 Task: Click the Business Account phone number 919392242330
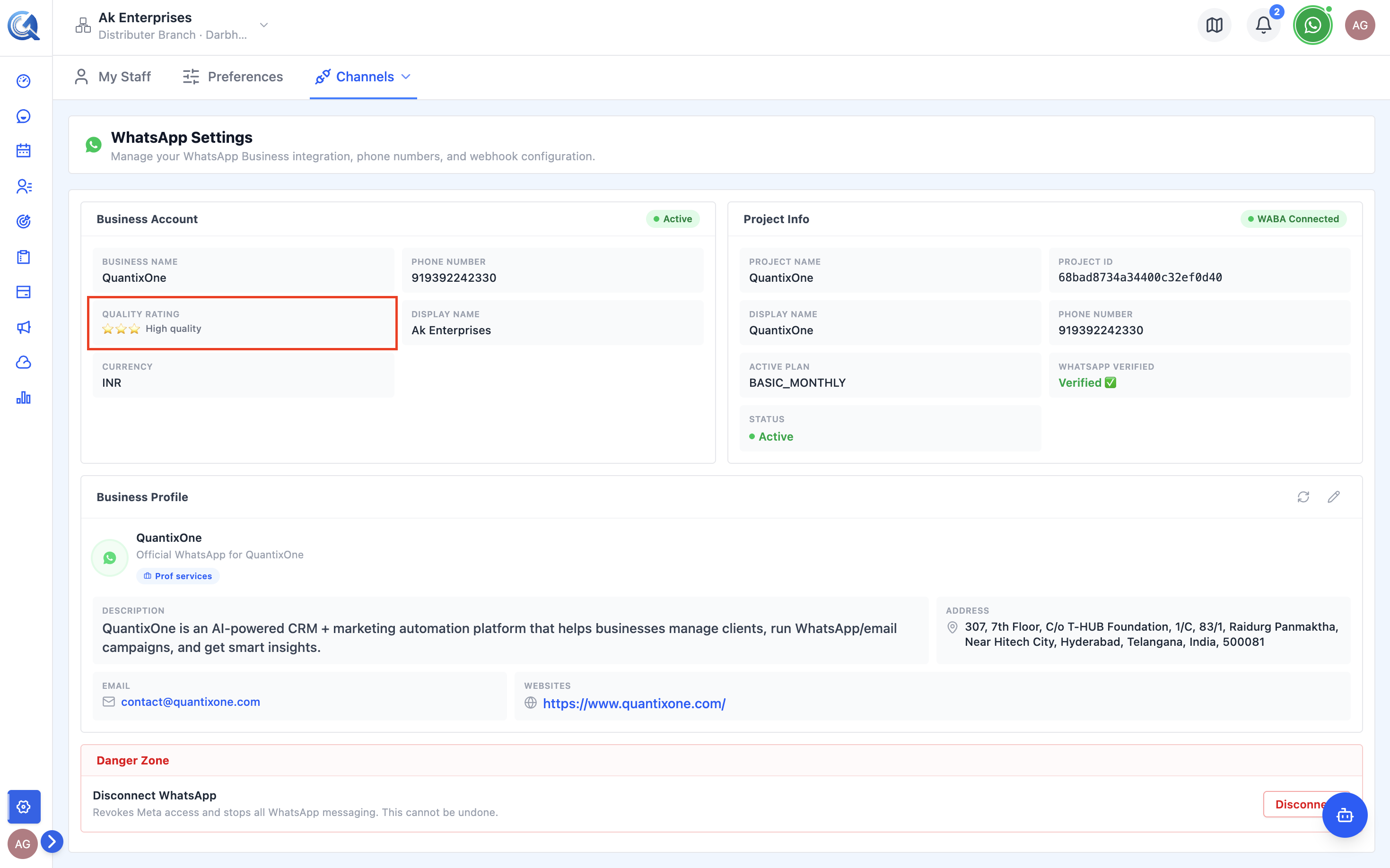click(454, 278)
